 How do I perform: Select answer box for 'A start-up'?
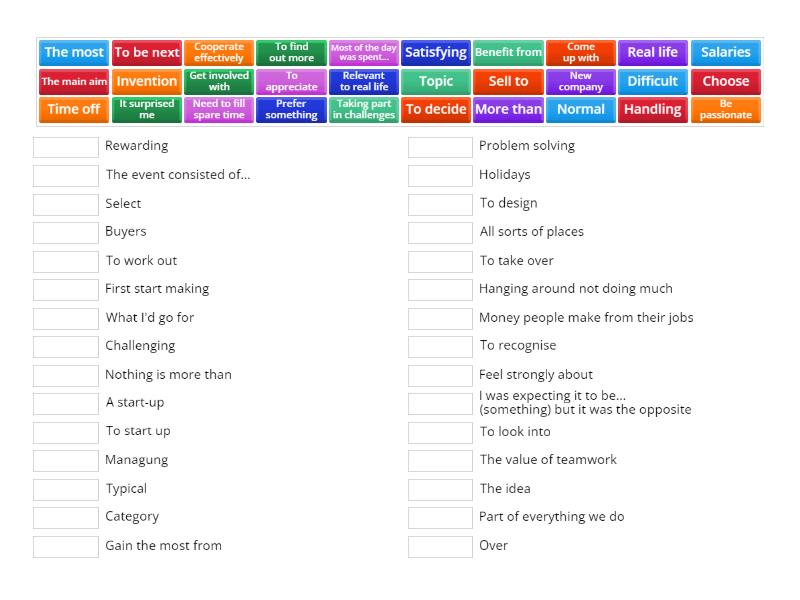pos(66,404)
